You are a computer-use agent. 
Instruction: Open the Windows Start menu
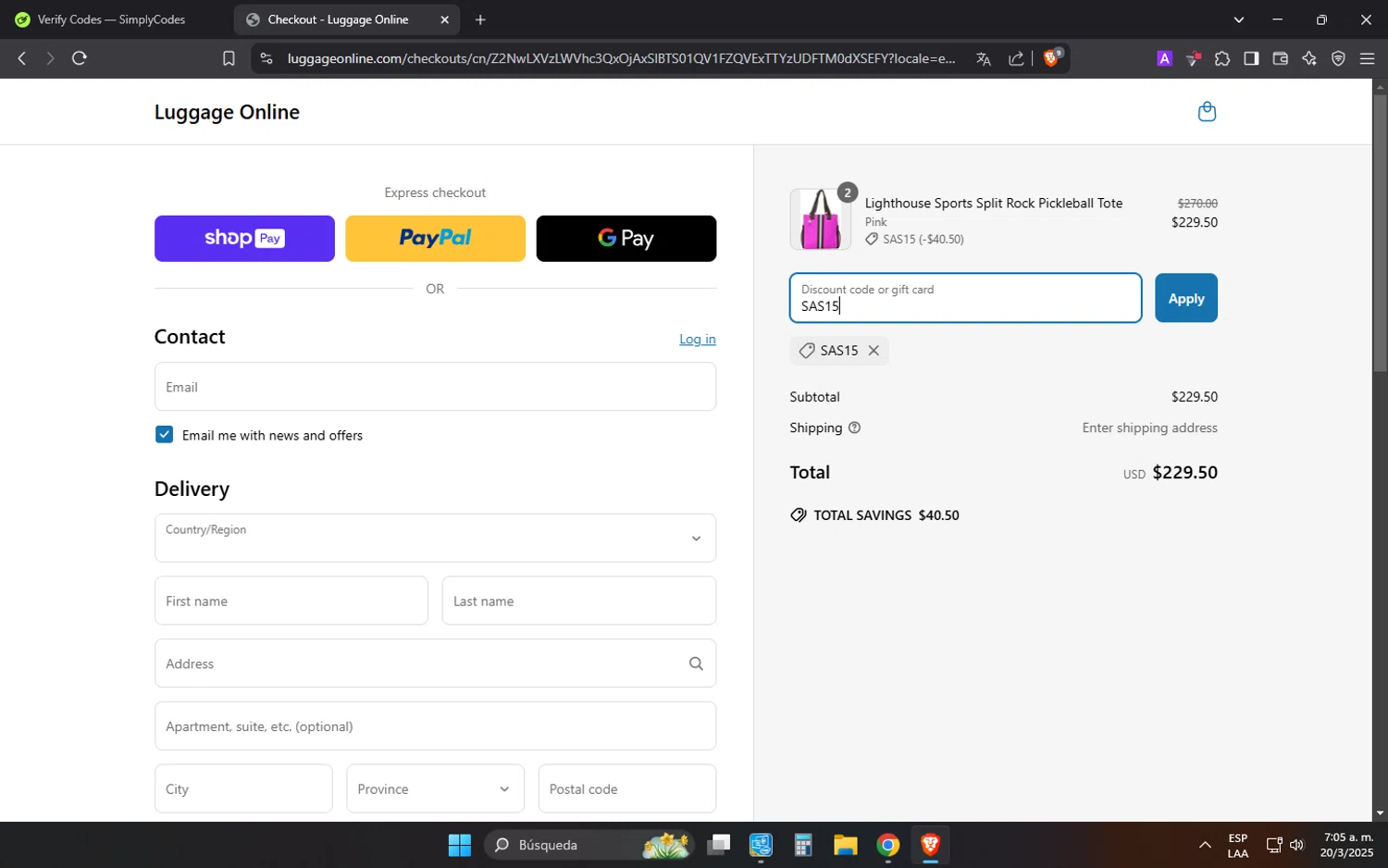[x=460, y=845]
